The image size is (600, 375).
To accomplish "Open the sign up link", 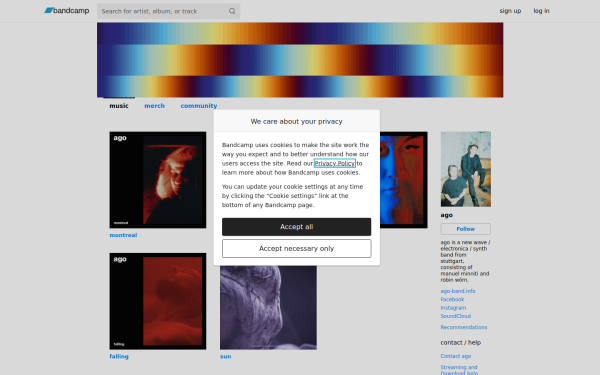I will pyautogui.click(x=510, y=11).
